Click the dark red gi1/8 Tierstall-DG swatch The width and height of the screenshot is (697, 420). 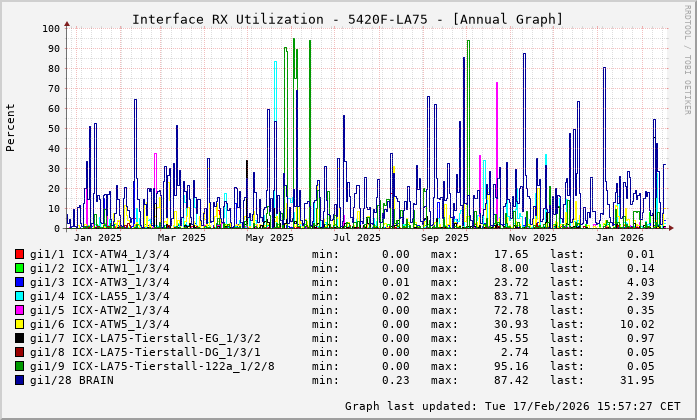tap(20, 352)
